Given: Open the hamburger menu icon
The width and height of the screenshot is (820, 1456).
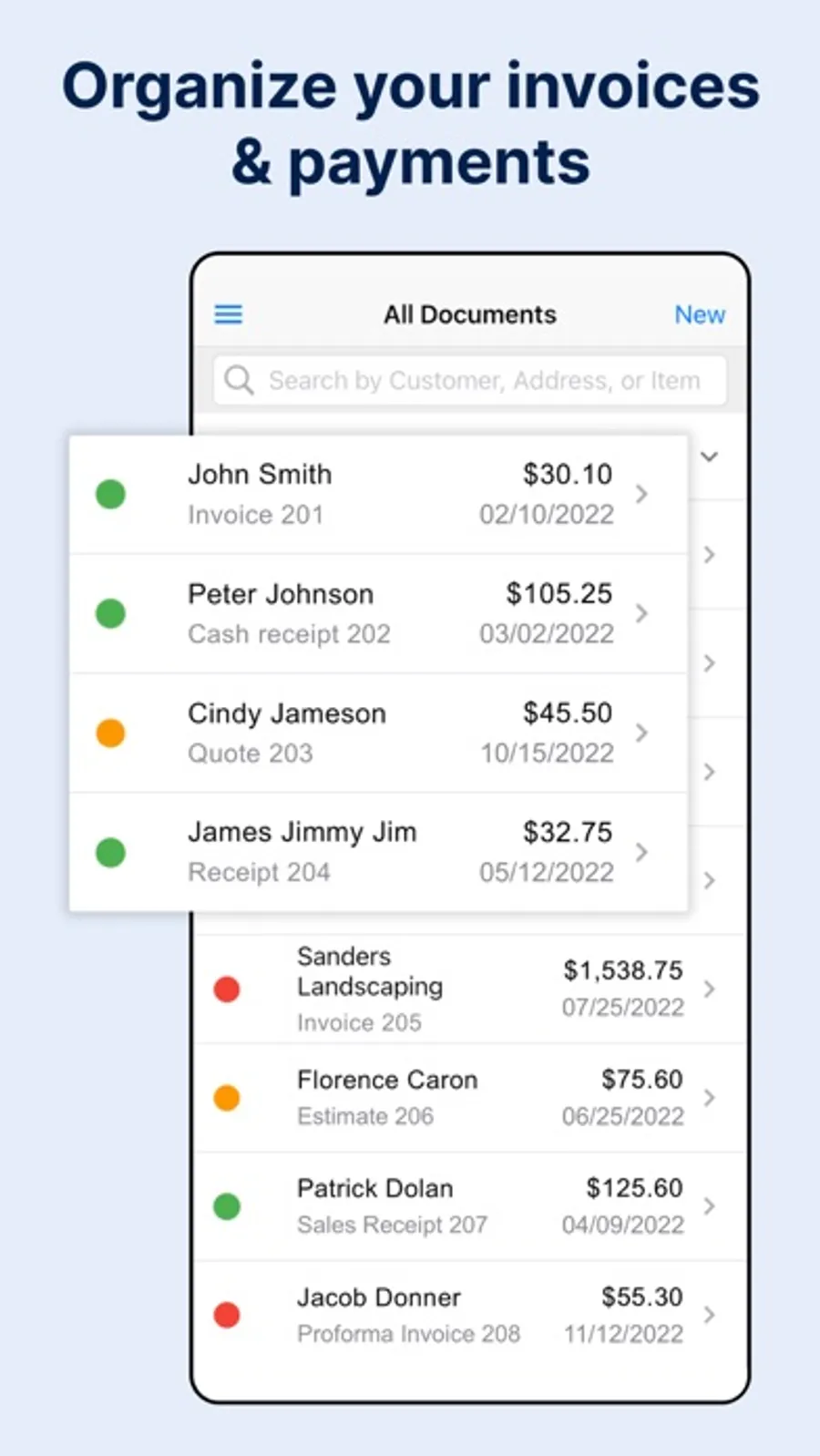Looking at the screenshot, I should coord(228,314).
